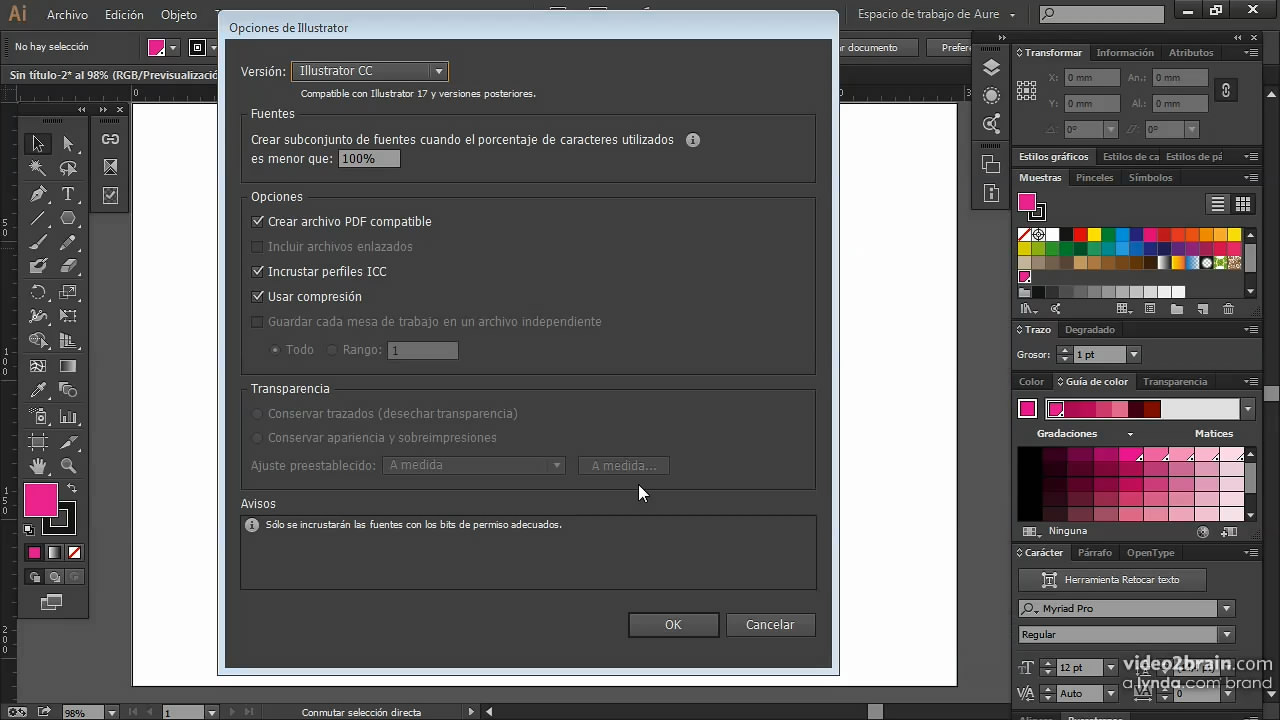Image resolution: width=1280 pixels, height=720 pixels.
Task: Open the Objeto menu
Action: (179, 15)
